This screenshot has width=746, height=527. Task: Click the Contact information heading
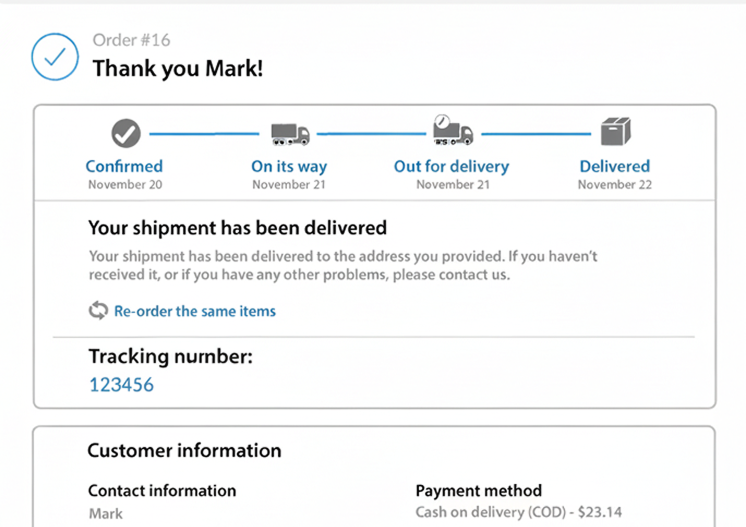[162, 491]
